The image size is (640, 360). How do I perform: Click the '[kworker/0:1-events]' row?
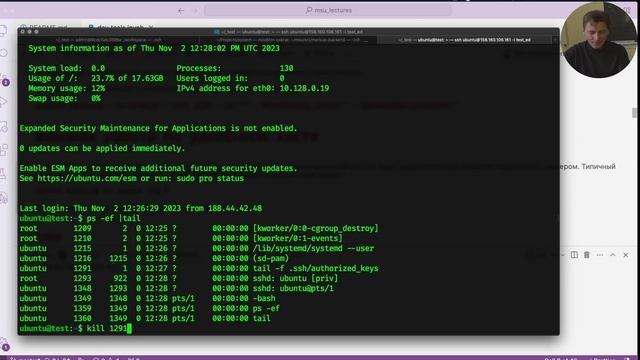181,238
